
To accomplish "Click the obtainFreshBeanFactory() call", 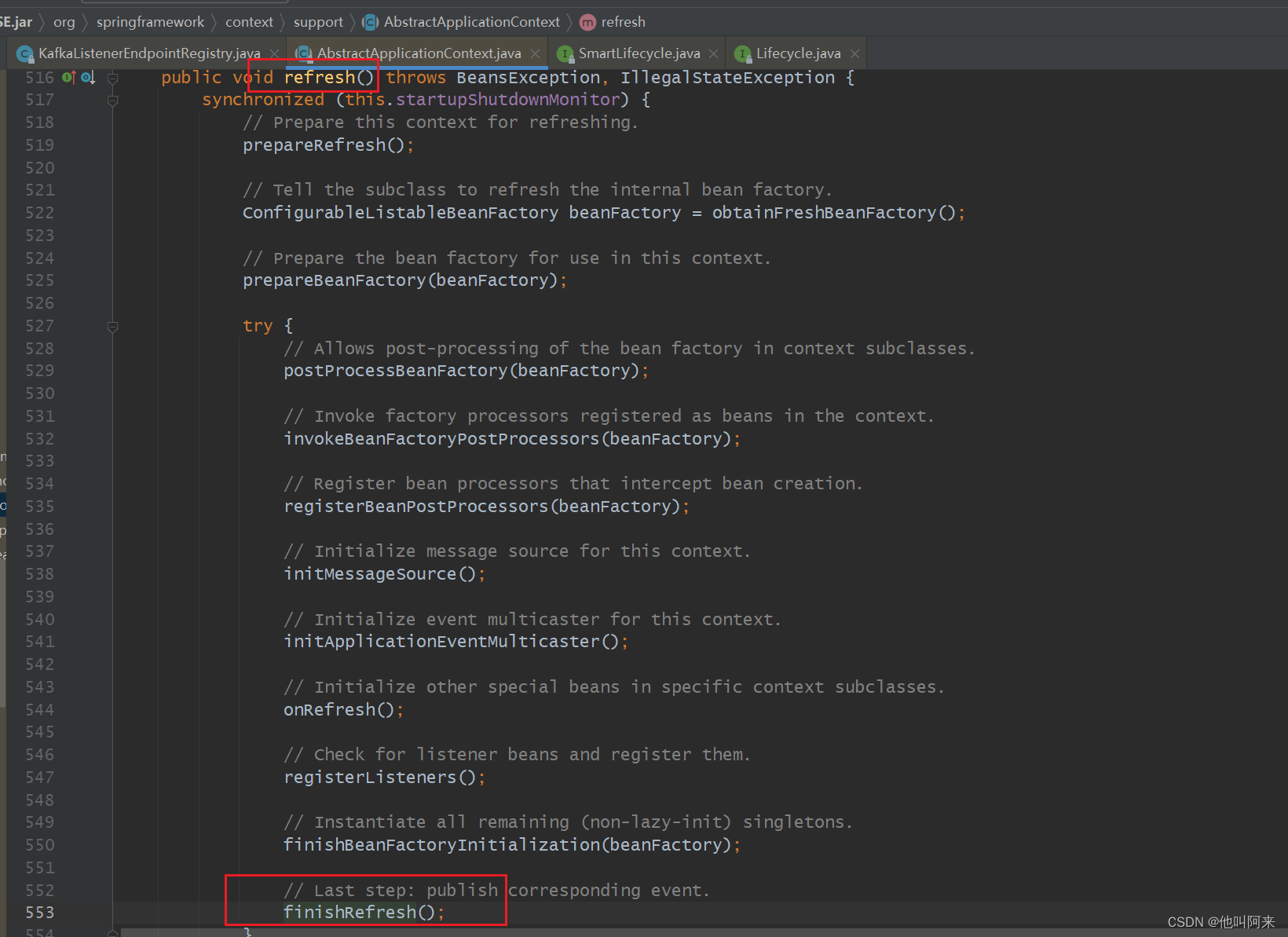I will coord(833,213).
